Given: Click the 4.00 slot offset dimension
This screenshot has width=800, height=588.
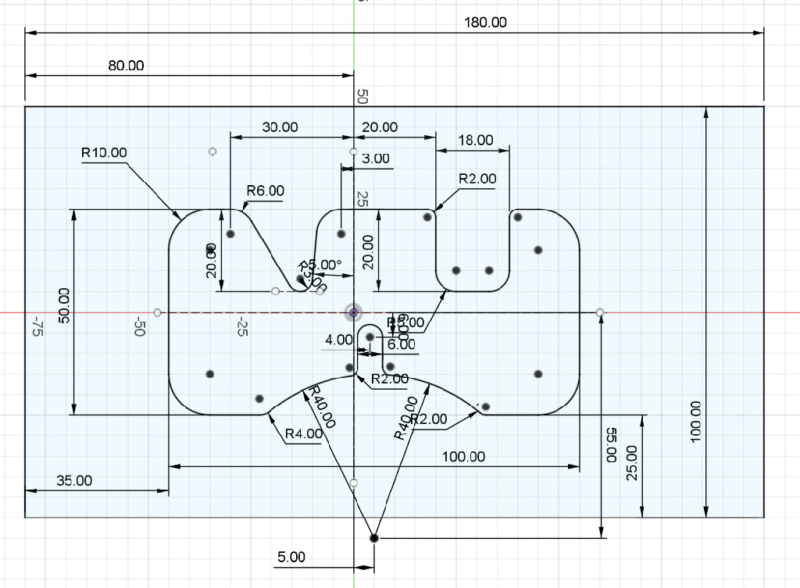Looking at the screenshot, I should tap(338, 340).
